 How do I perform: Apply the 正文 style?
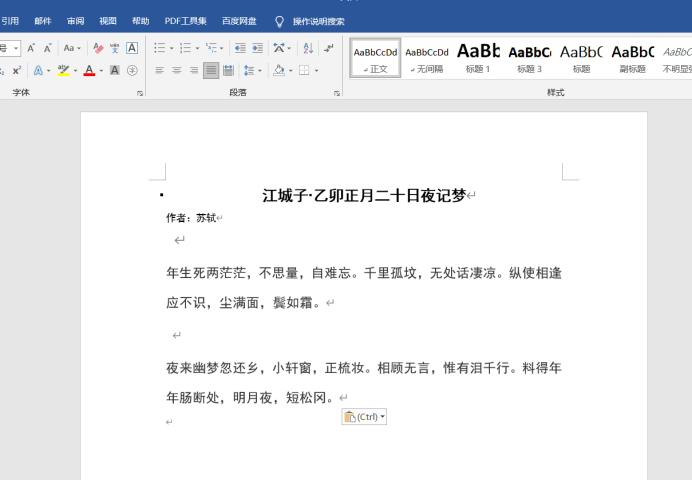pyautogui.click(x=376, y=58)
